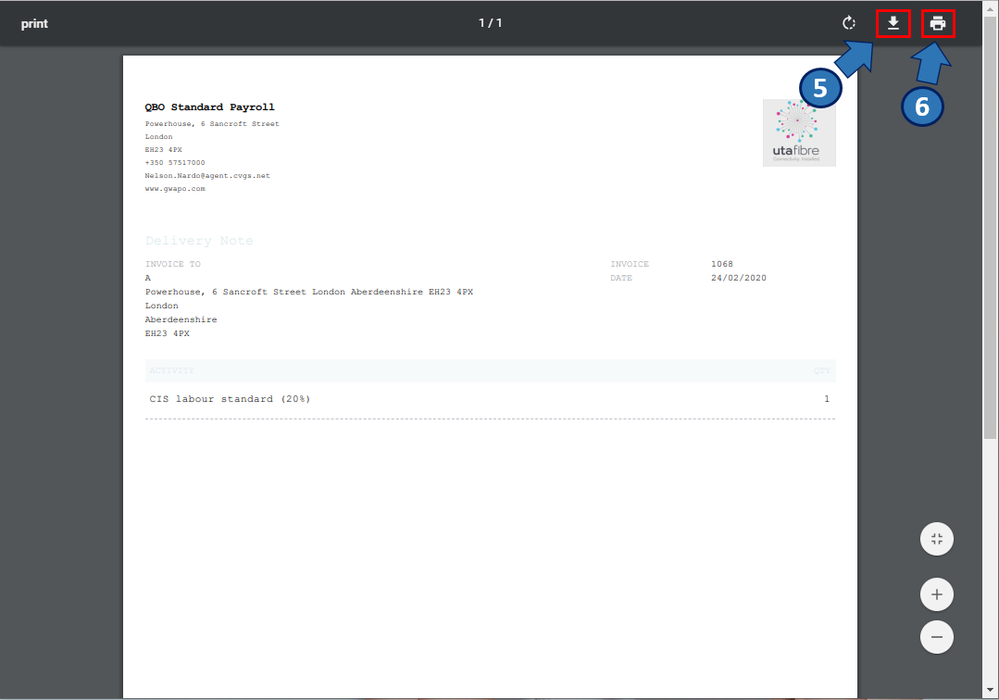
Task: Download the delivery note PDF
Action: [x=893, y=24]
